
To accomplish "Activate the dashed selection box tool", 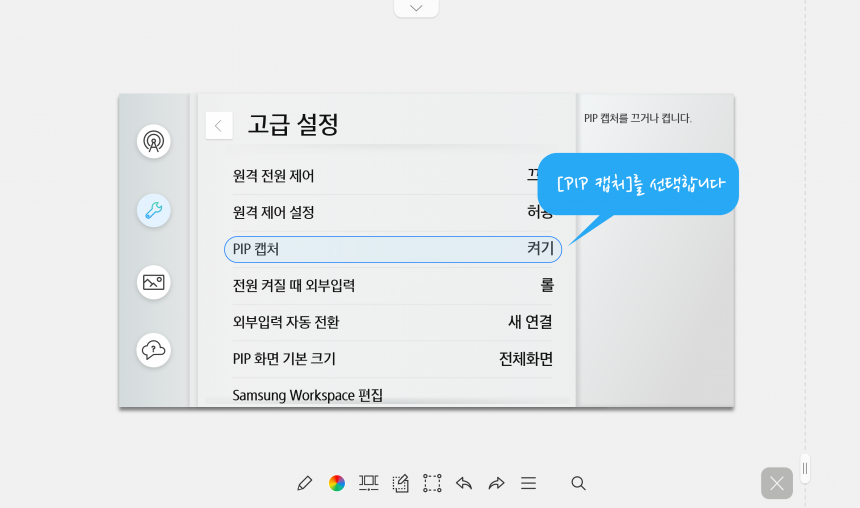I will 432,483.
